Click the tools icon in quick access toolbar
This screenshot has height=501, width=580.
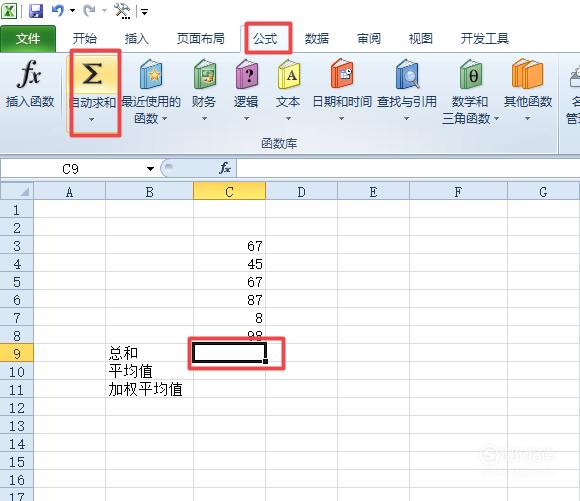click(122, 11)
